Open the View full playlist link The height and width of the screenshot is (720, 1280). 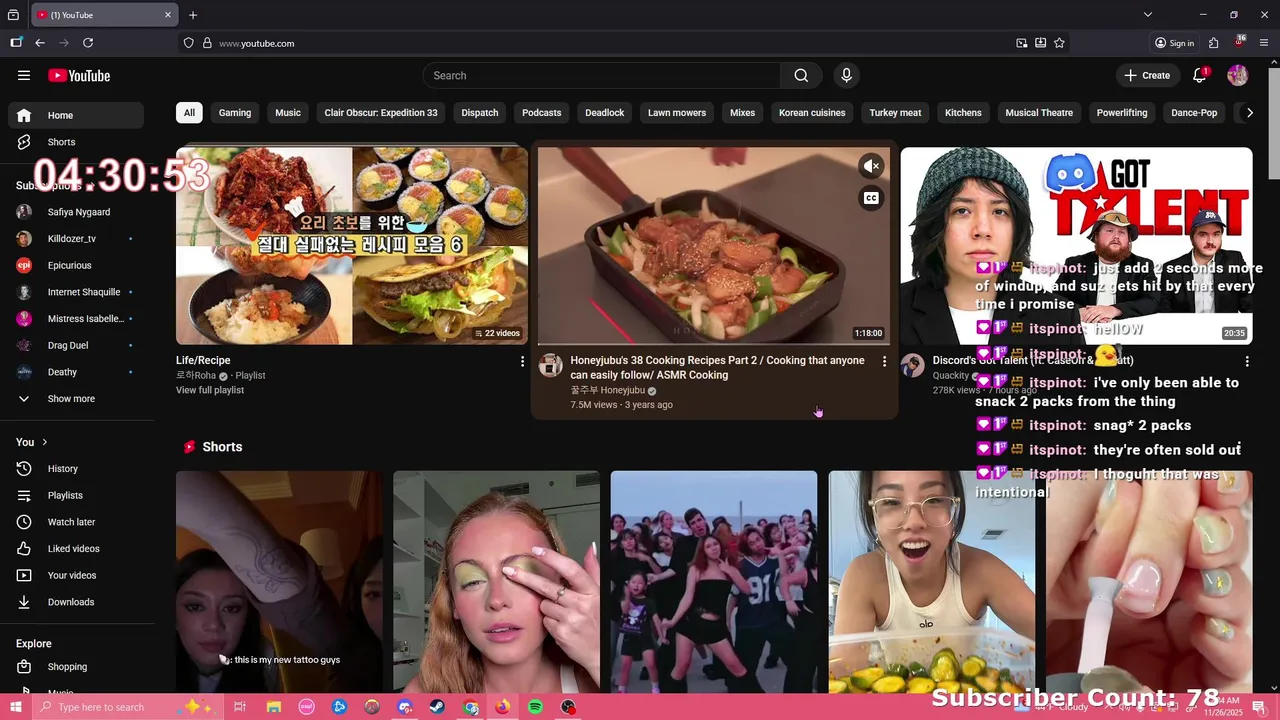[210, 390]
